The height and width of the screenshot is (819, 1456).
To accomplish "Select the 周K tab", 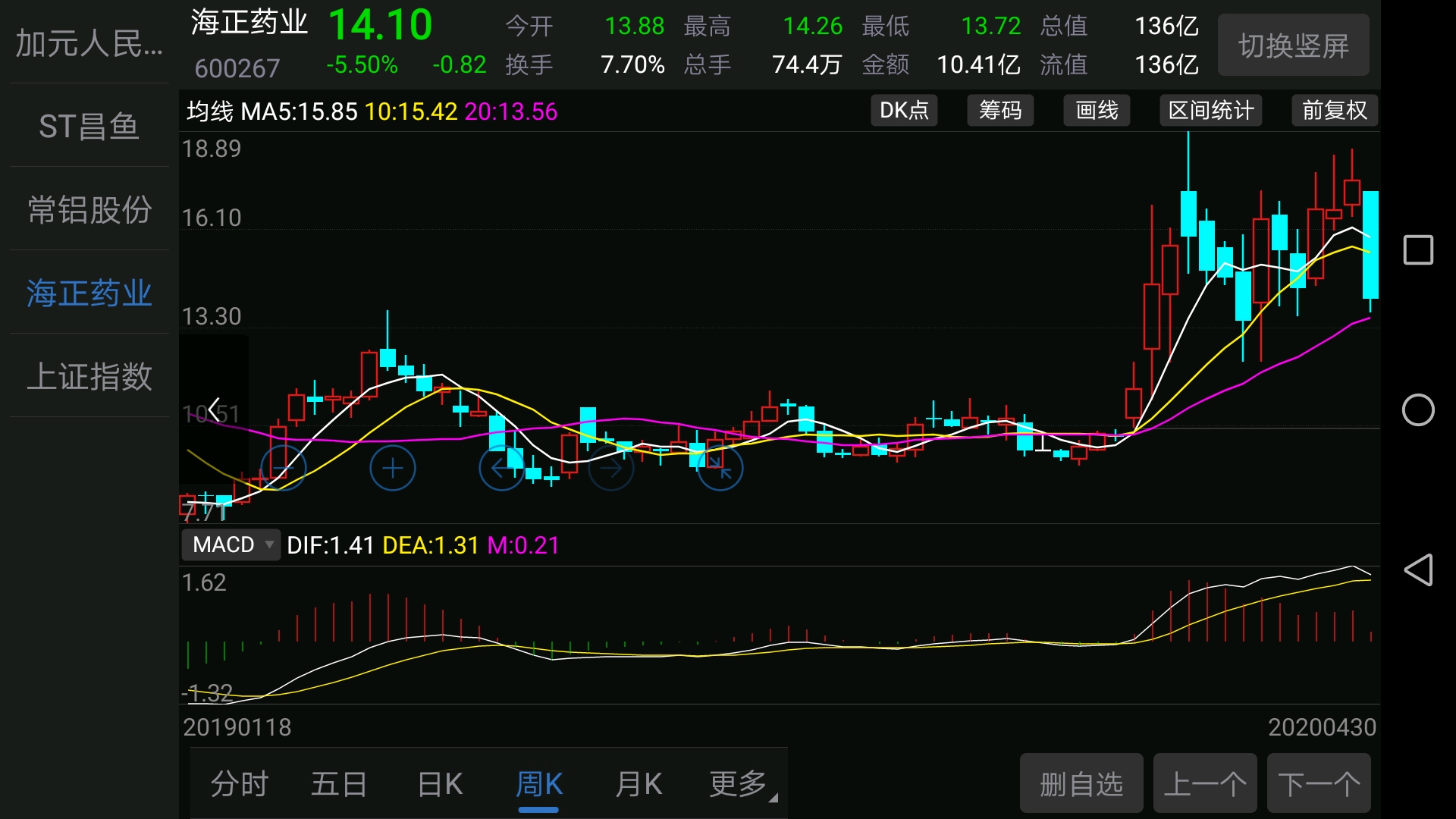I will coord(539,784).
